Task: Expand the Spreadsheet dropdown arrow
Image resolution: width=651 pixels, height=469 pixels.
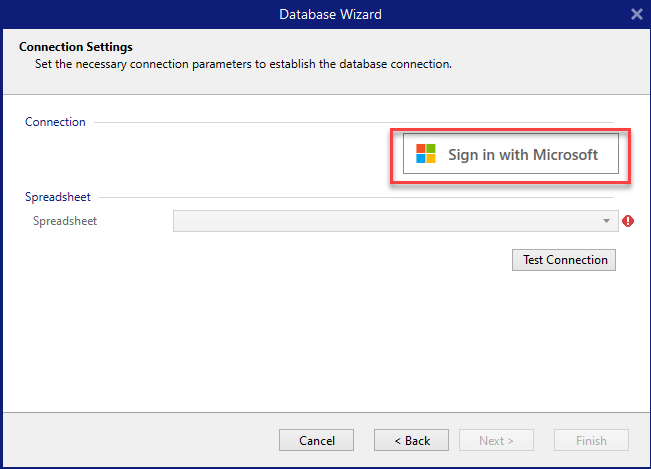Action: (x=606, y=221)
